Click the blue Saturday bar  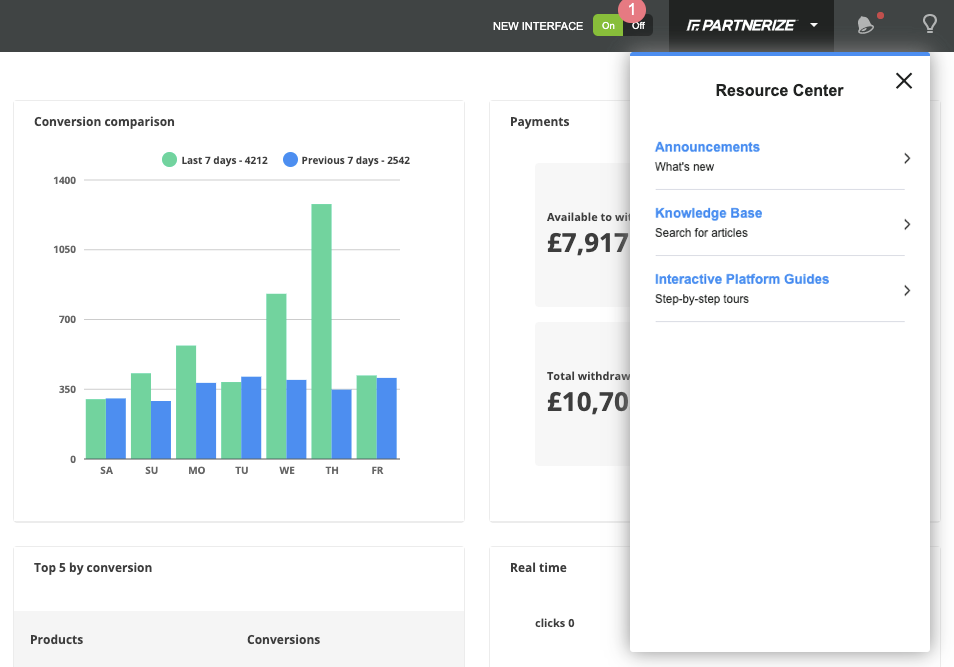[x=116, y=428]
